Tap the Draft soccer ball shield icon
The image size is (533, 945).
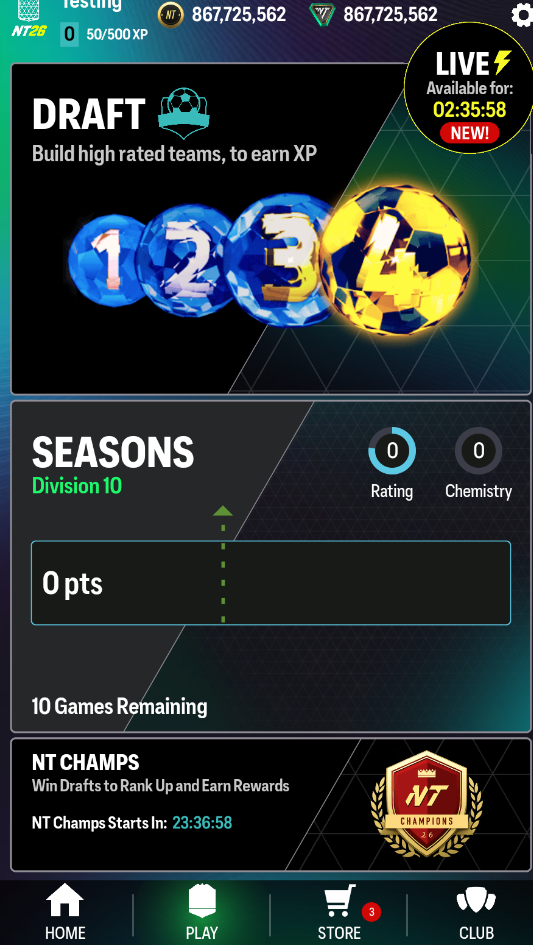pyautogui.click(x=183, y=113)
